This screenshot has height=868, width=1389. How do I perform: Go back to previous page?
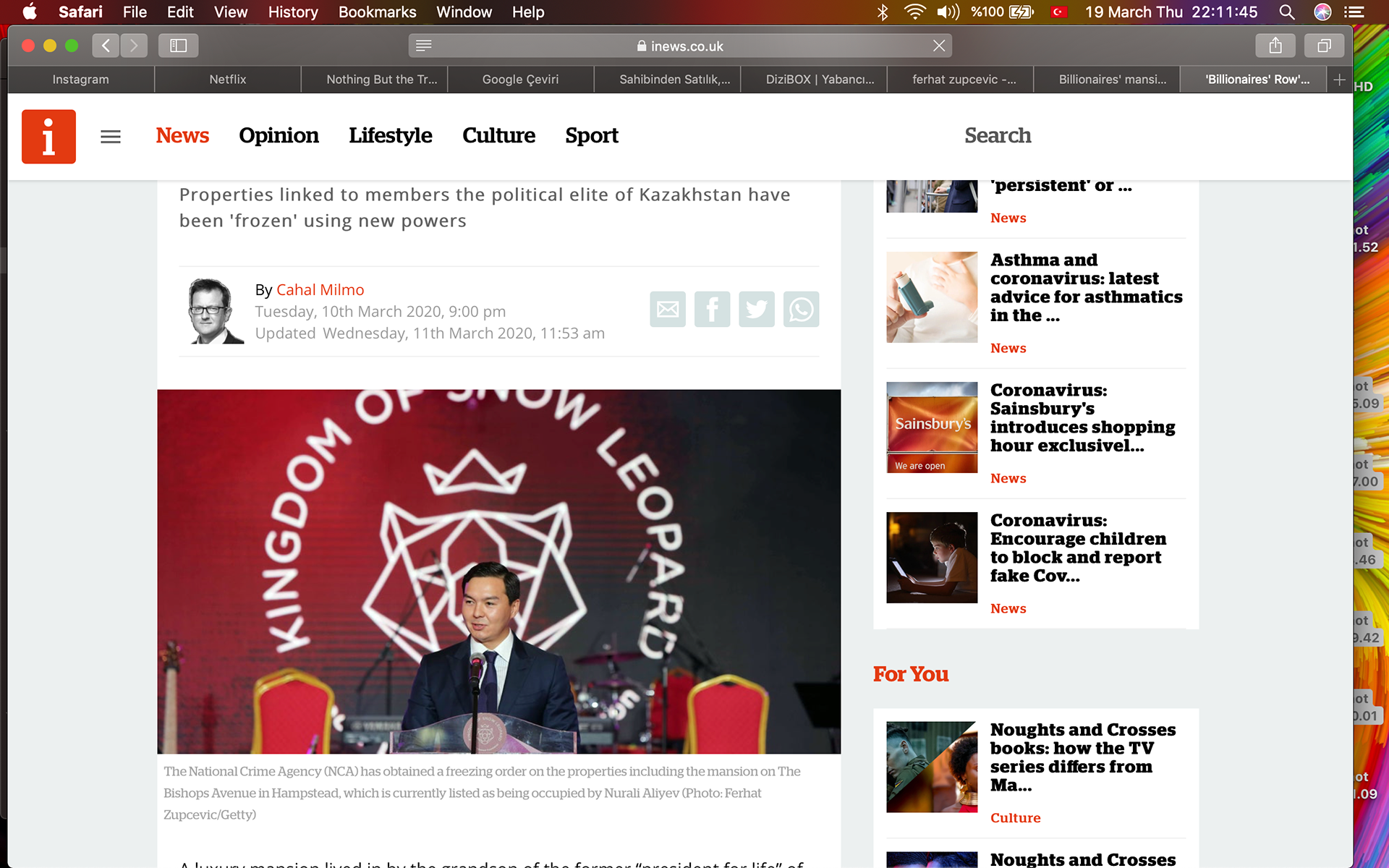[106, 46]
